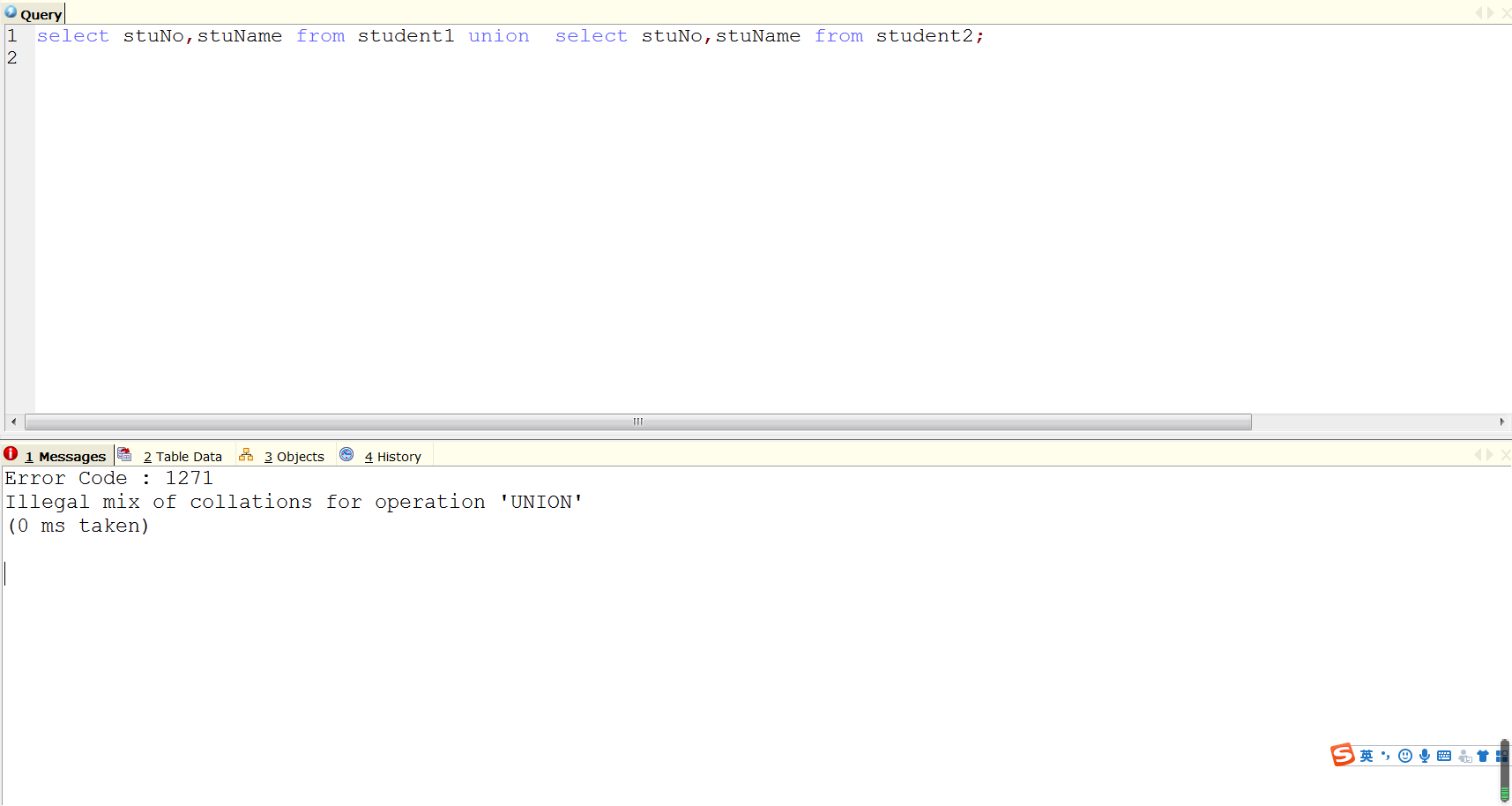The height and width of the screenshot is (806, 1512).
Task: Click the Objects tree icon
Action: click(x=247, y=454)
